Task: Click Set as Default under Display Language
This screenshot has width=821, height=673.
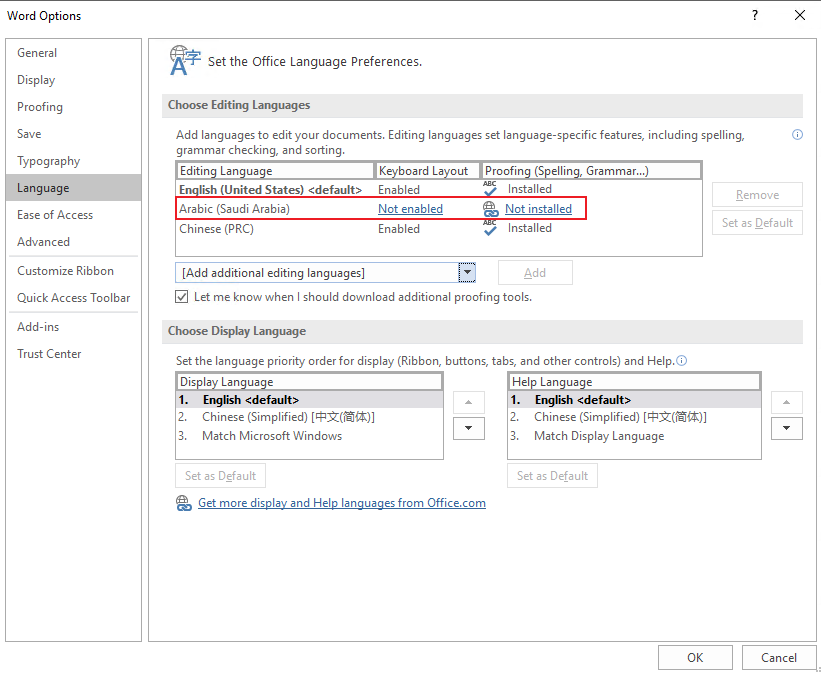Action: 220,476
